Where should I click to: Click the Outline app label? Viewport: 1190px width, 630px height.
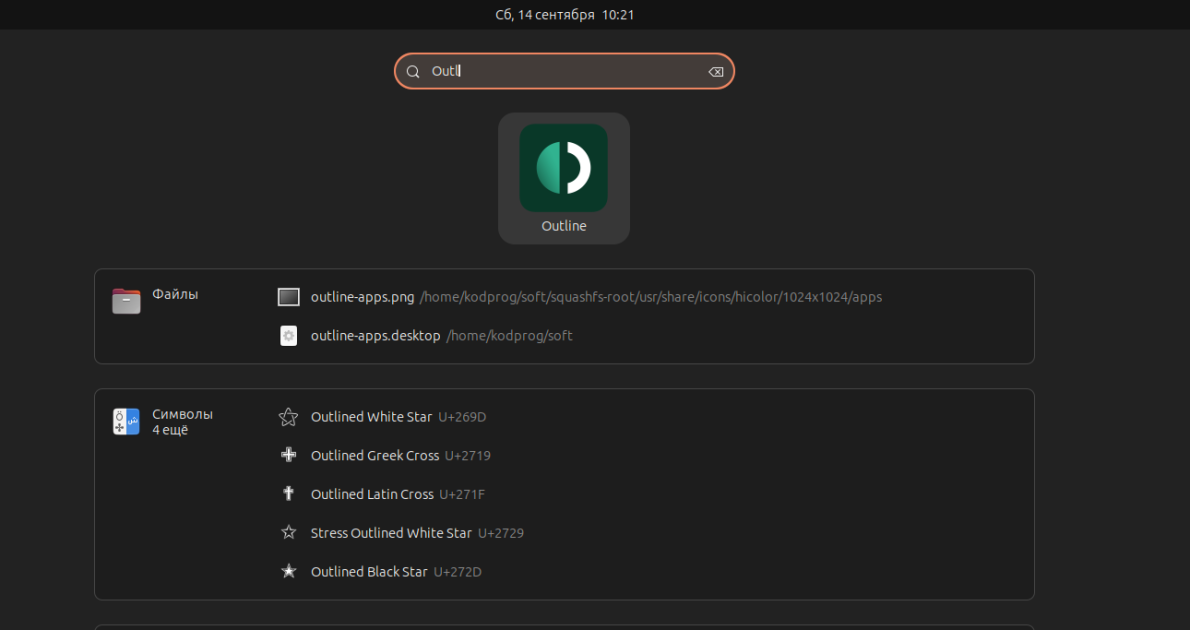point(564,226)
